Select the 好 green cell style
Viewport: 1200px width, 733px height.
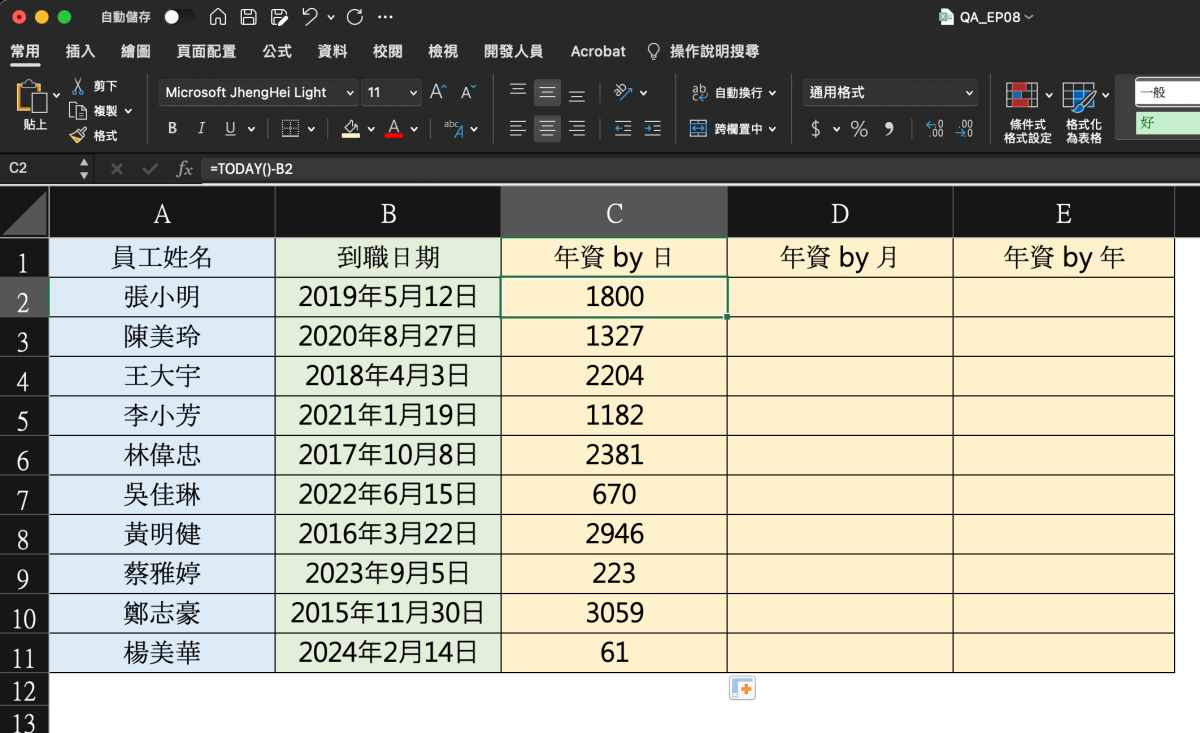(x=1168, y=123)
